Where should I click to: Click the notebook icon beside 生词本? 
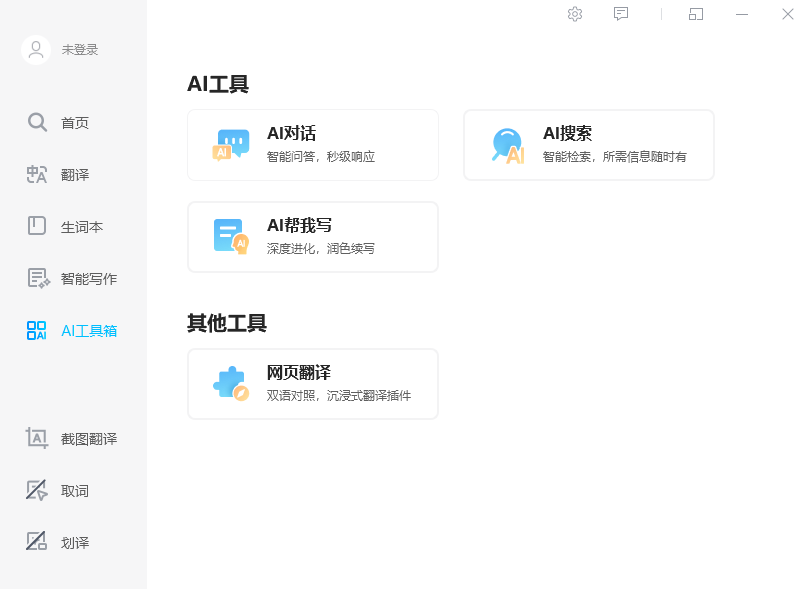(x=37, y=226)
